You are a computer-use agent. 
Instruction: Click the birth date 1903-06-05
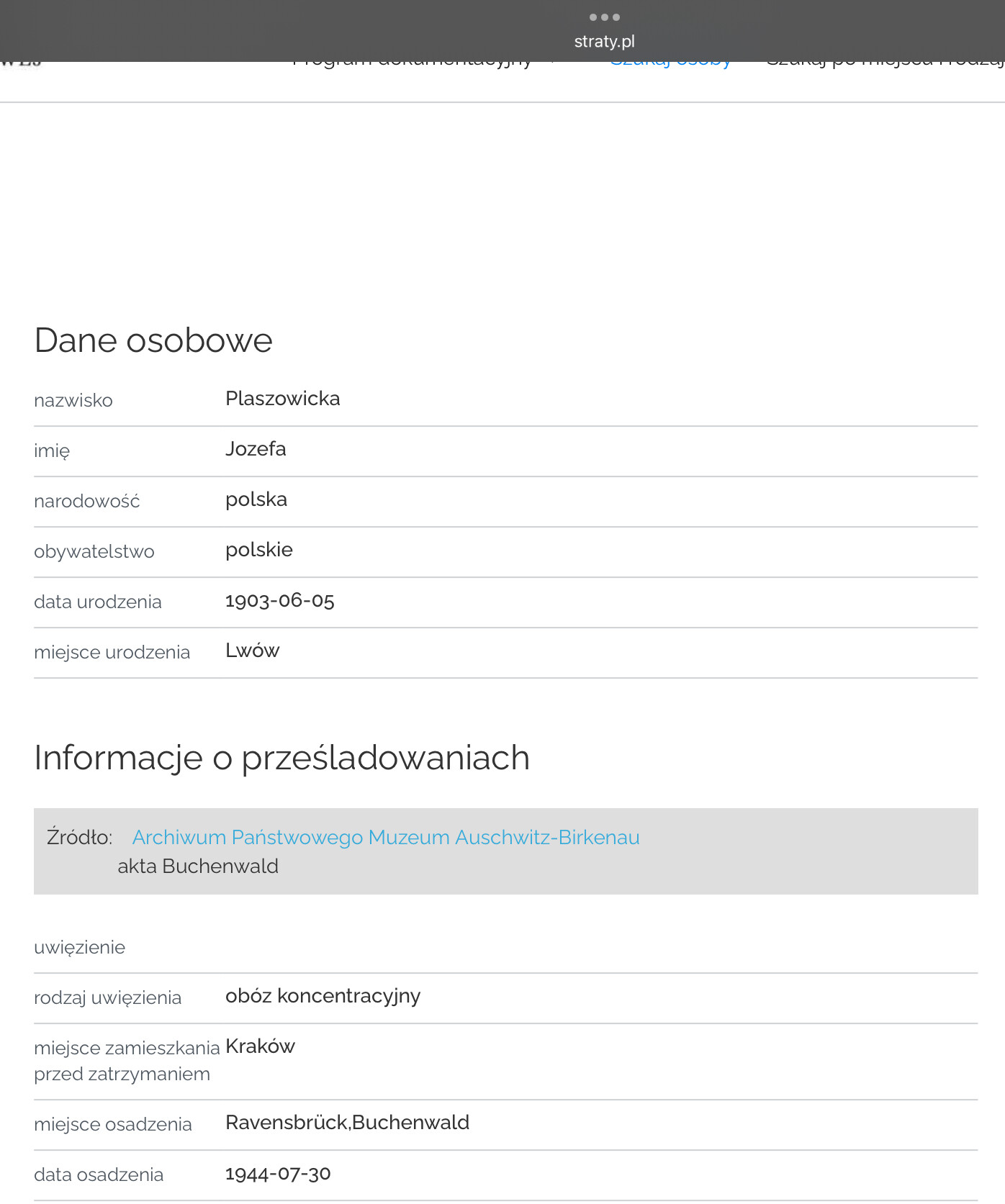tap(279, 600)
